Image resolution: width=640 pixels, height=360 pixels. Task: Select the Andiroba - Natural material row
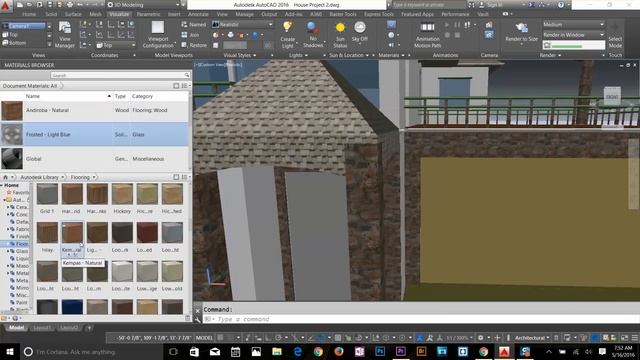point(95,110)
